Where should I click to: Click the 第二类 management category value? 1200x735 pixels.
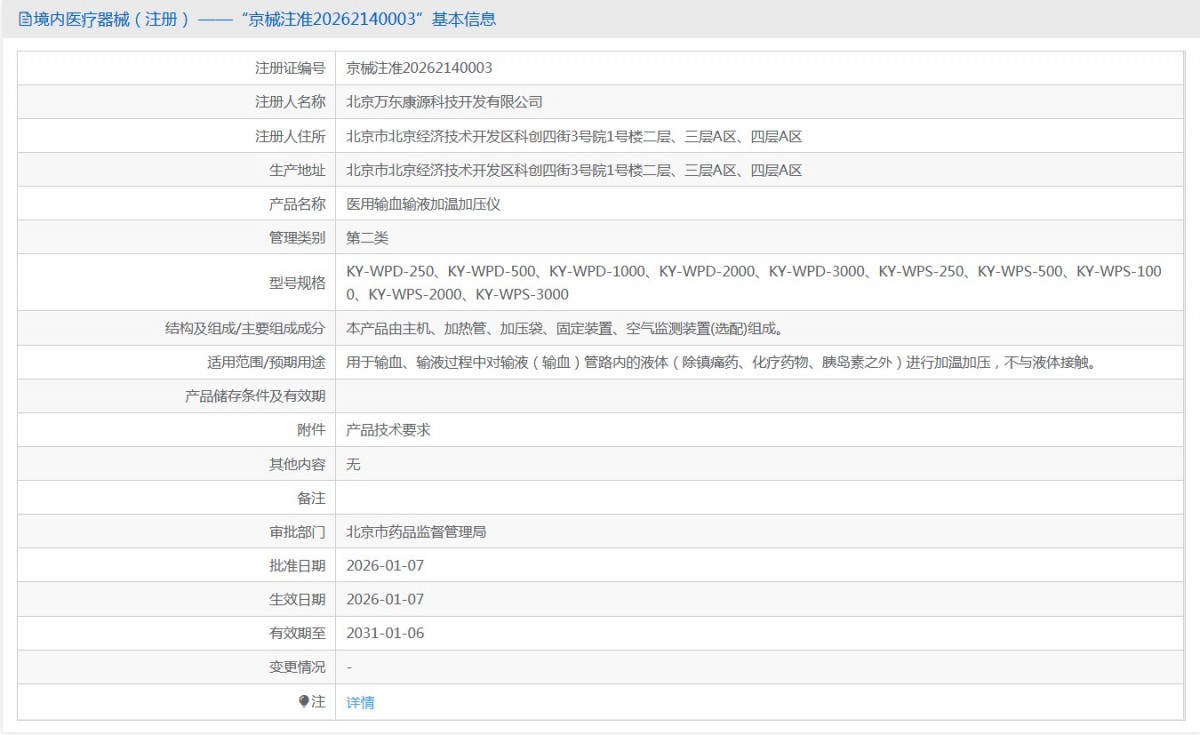point(367,238)
